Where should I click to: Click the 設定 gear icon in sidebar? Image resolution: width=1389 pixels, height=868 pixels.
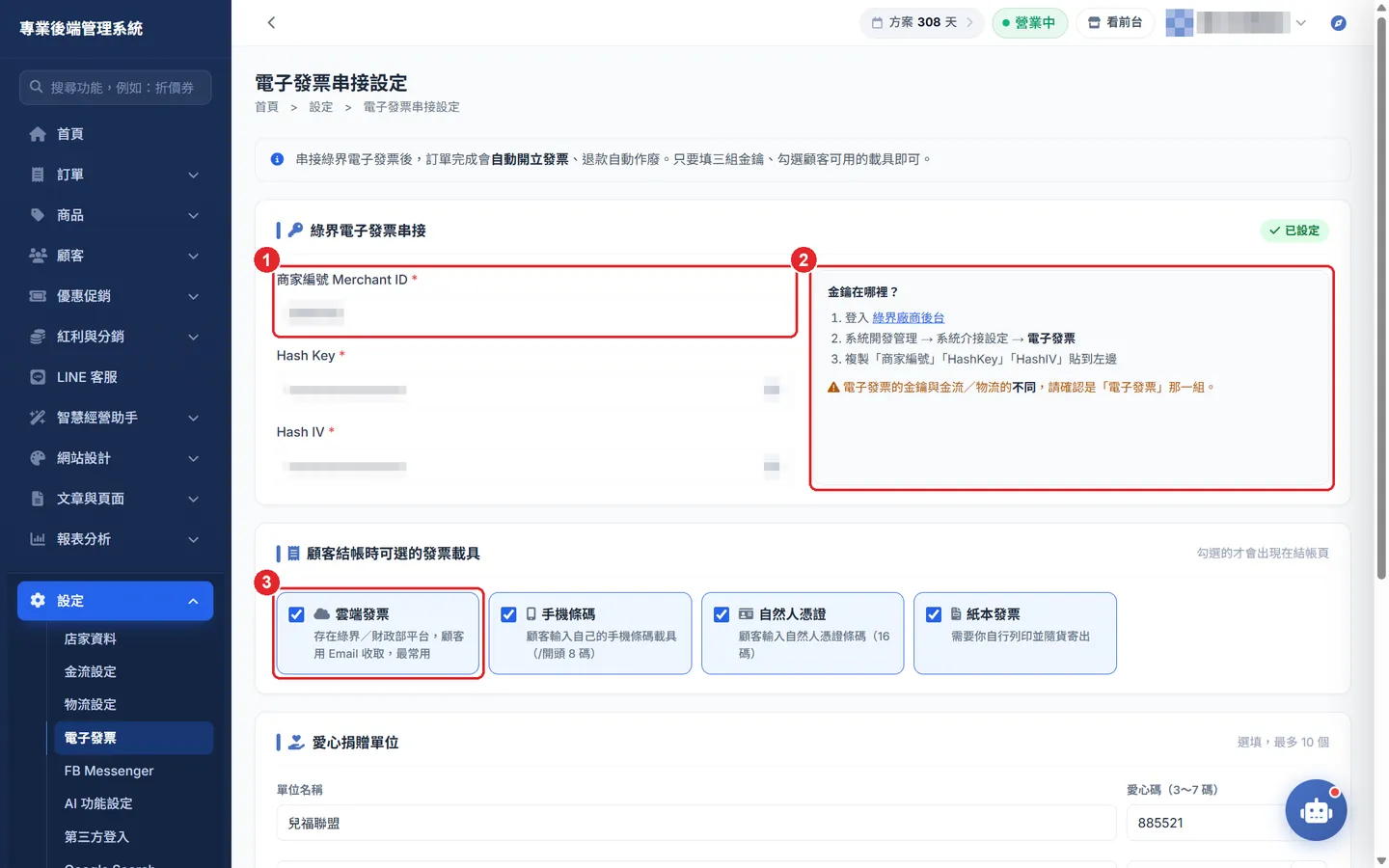38,601
